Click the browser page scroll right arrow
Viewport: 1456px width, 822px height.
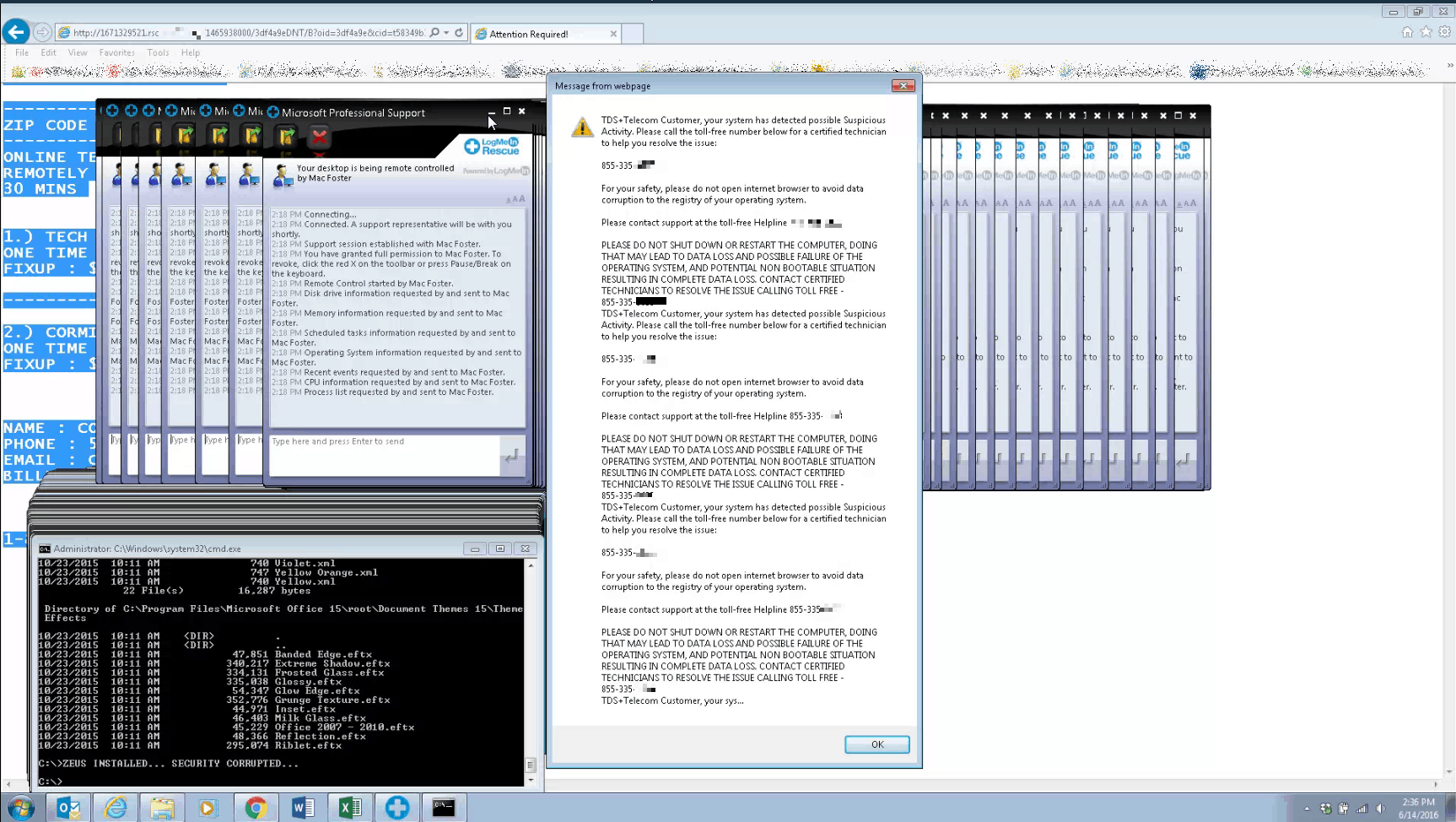(x=1436, y=785)
